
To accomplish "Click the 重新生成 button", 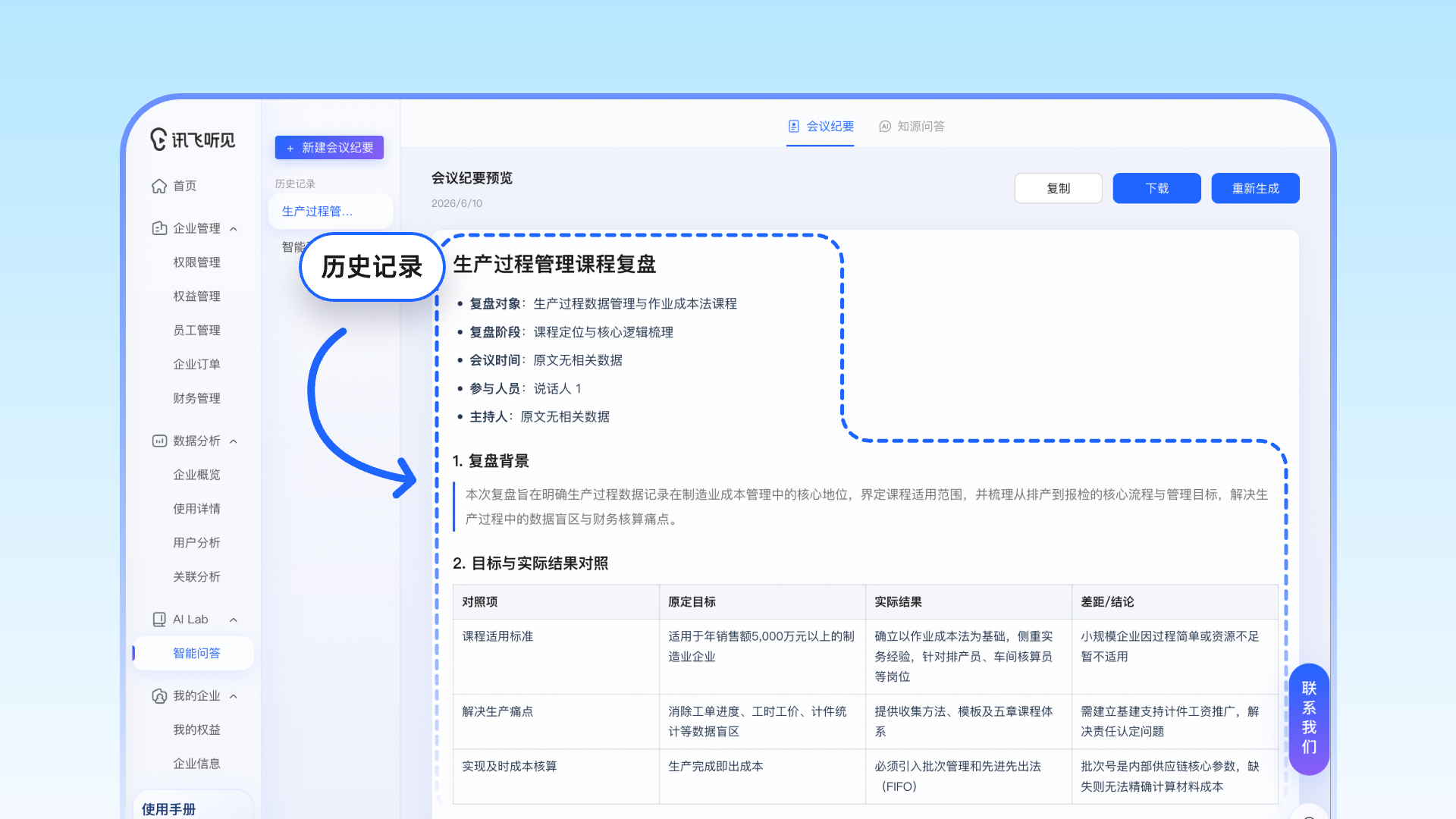I will tap(1255, 188).
